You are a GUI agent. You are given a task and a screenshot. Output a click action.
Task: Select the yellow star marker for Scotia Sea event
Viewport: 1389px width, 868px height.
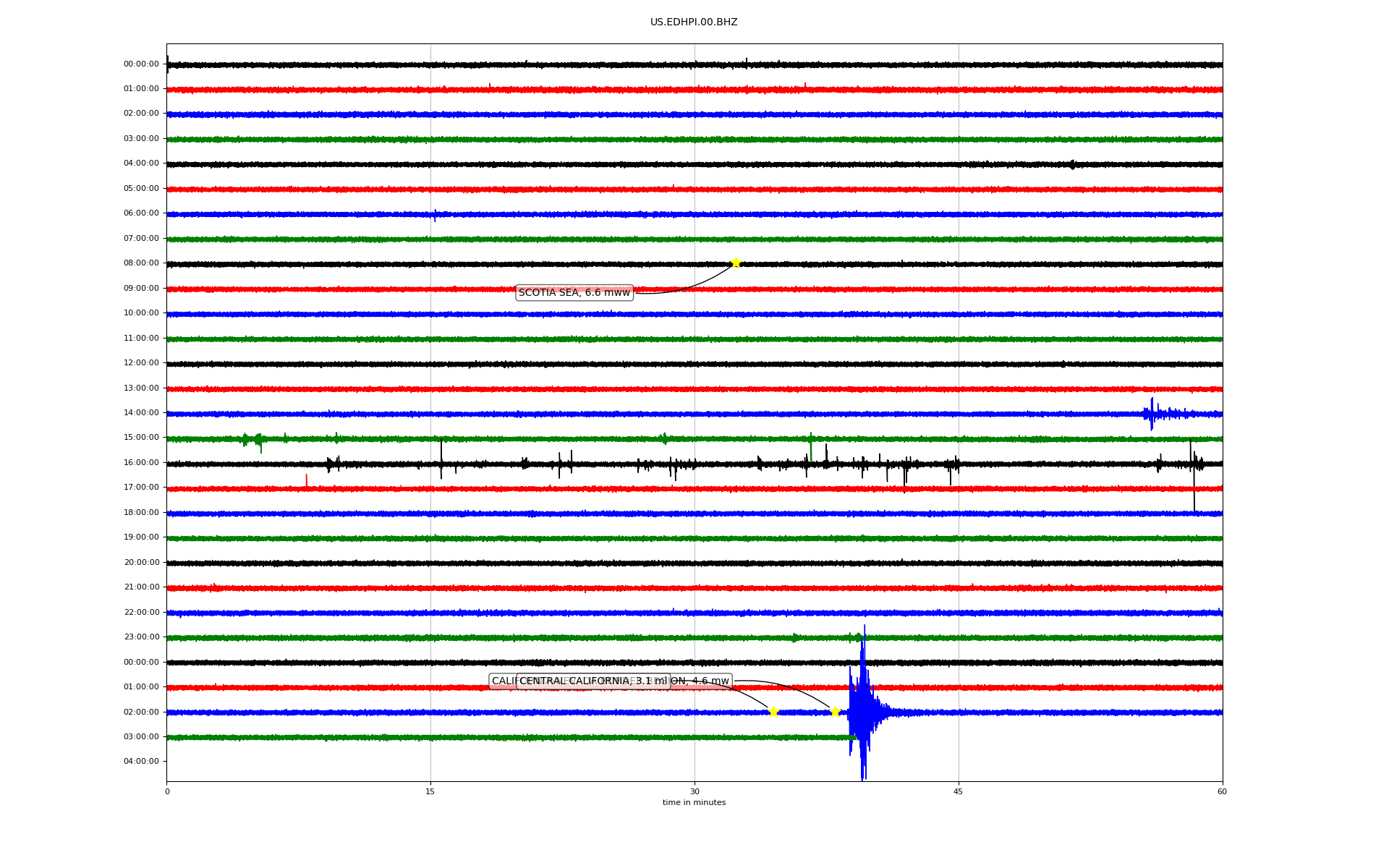pos(736,263)
